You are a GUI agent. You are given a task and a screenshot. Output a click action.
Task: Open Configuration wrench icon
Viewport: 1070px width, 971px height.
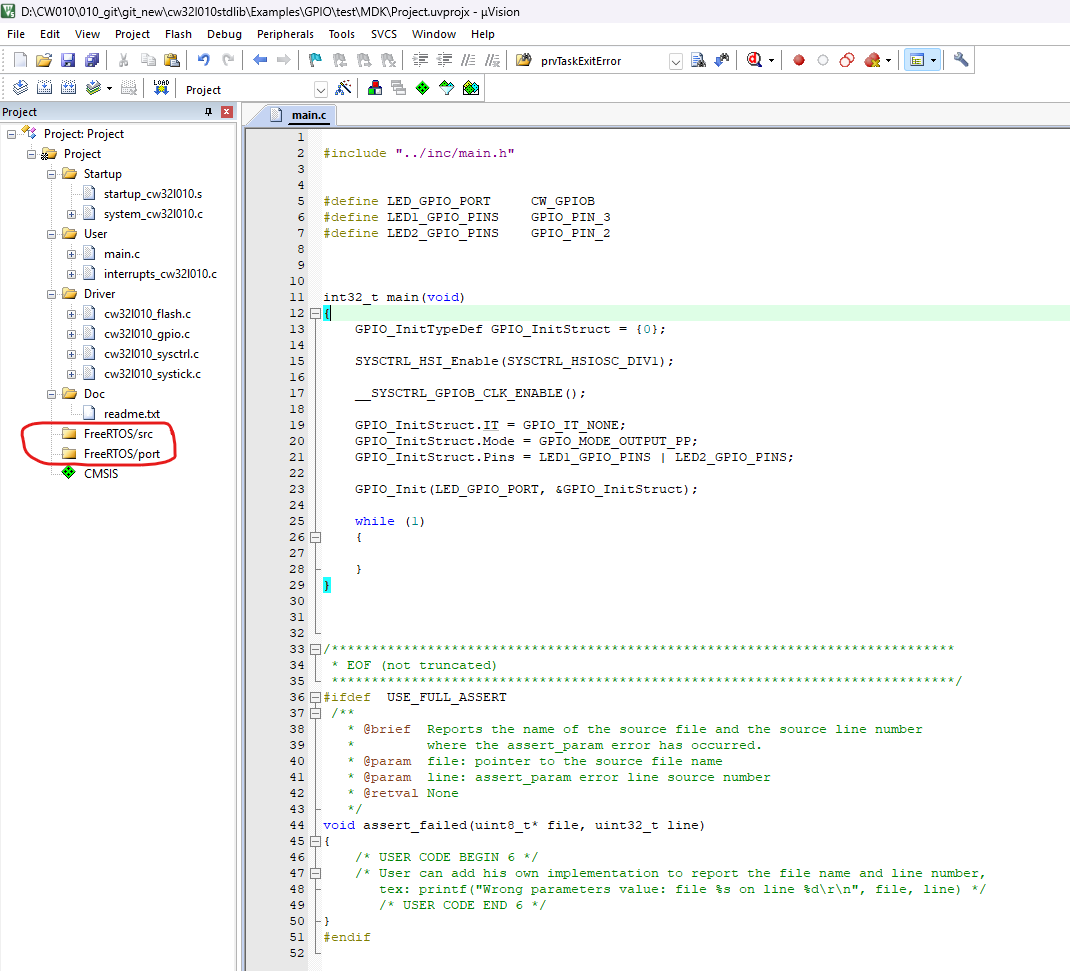click(961, 60)
